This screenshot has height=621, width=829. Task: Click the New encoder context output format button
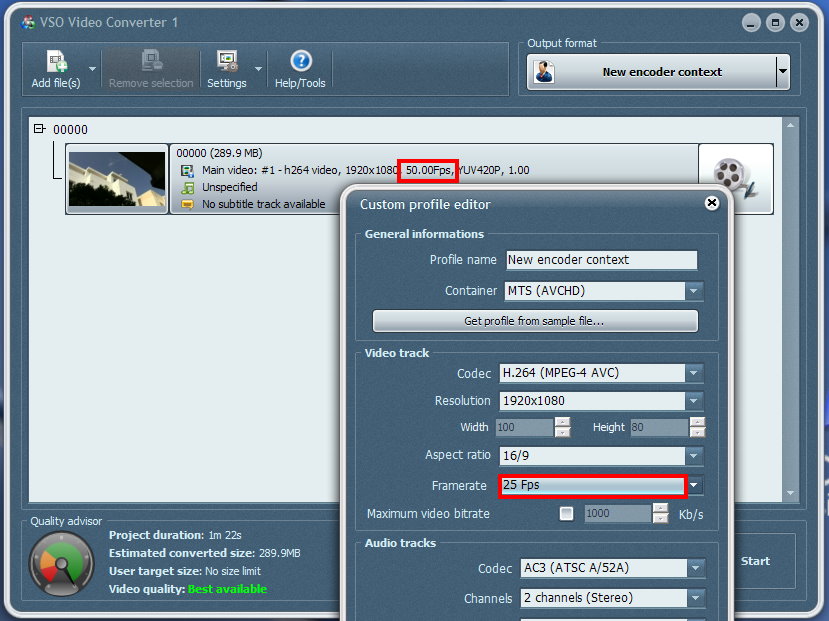click(651, 72)
